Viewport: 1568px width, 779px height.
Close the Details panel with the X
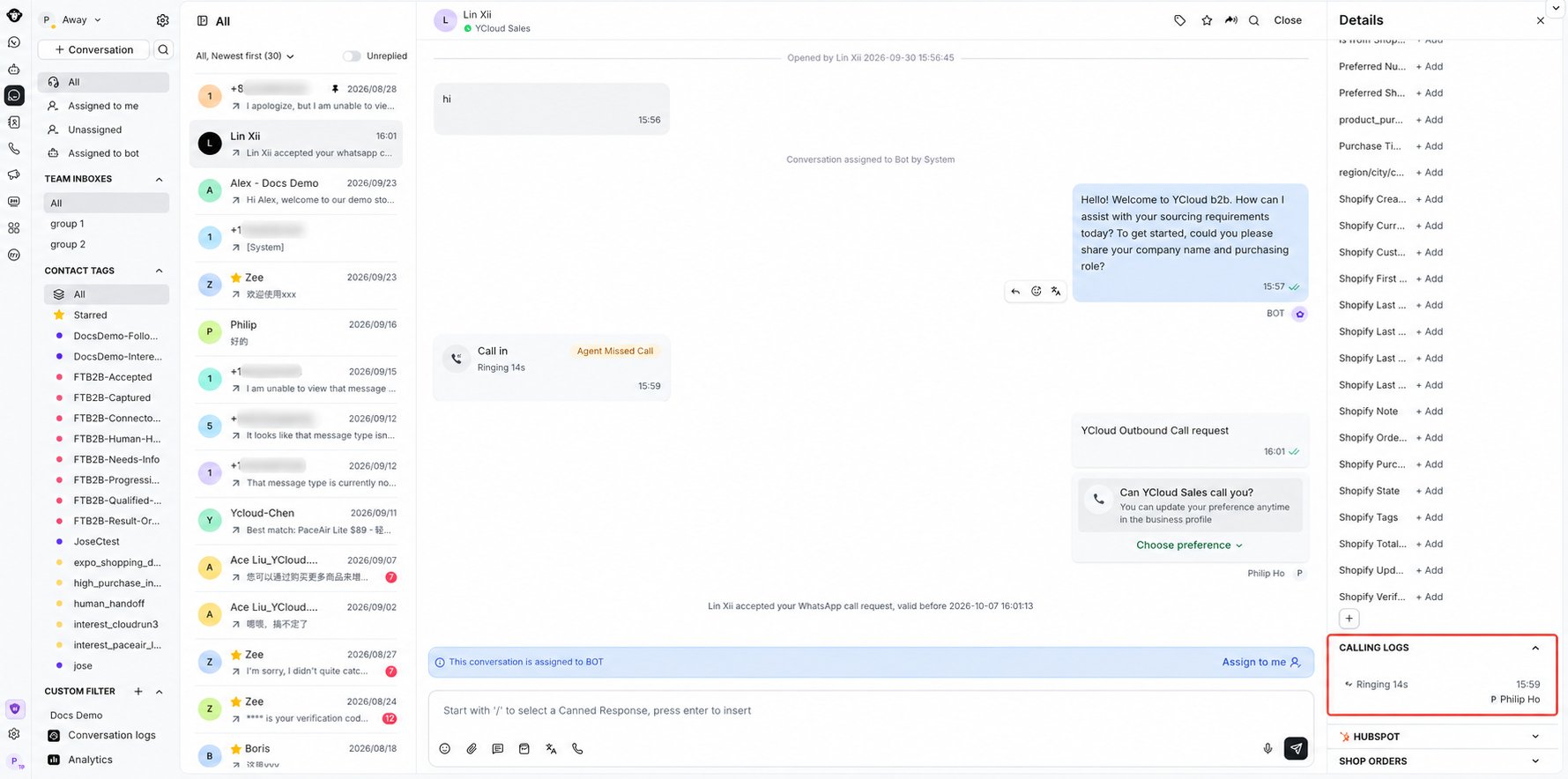[x=1540, y=20]
